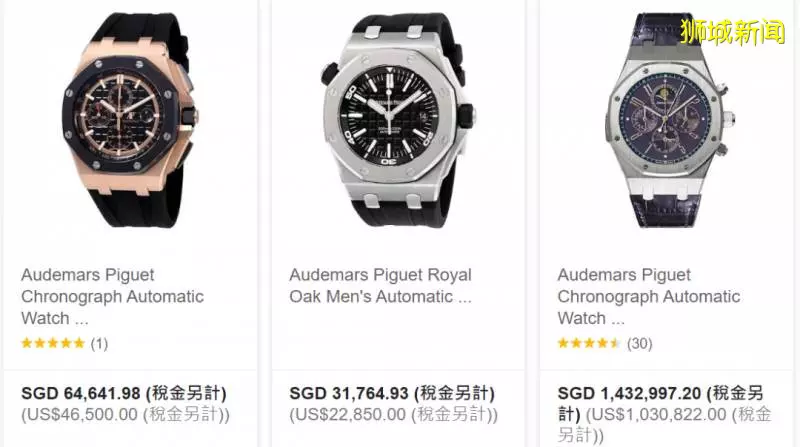Open the (1) review count
This screenshot has height=447, width=800.
tap(99, 343)
